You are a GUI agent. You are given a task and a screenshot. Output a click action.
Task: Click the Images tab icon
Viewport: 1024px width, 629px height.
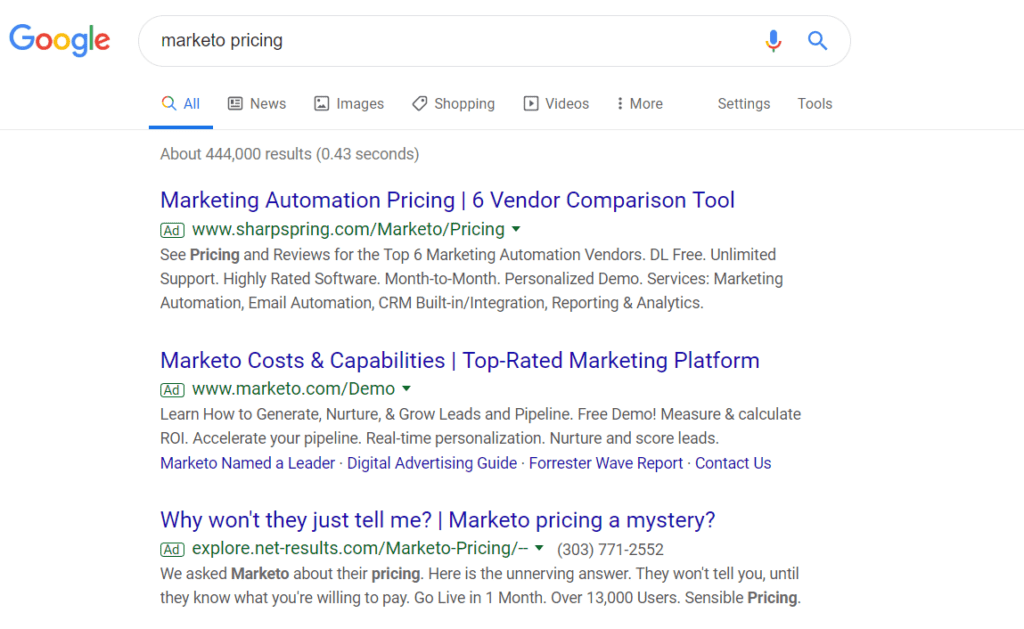coord(321,103)
